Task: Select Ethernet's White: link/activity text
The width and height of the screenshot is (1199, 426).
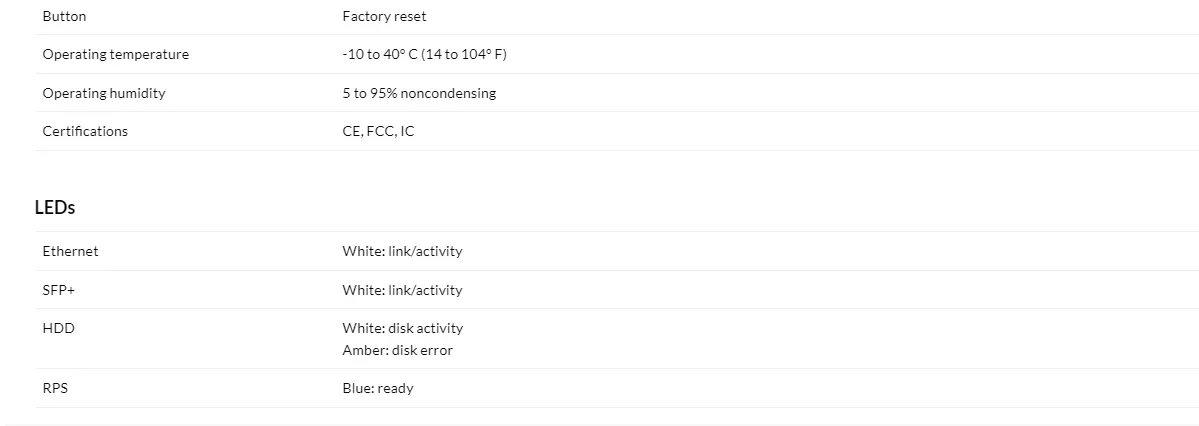Action: pos(402,252)
